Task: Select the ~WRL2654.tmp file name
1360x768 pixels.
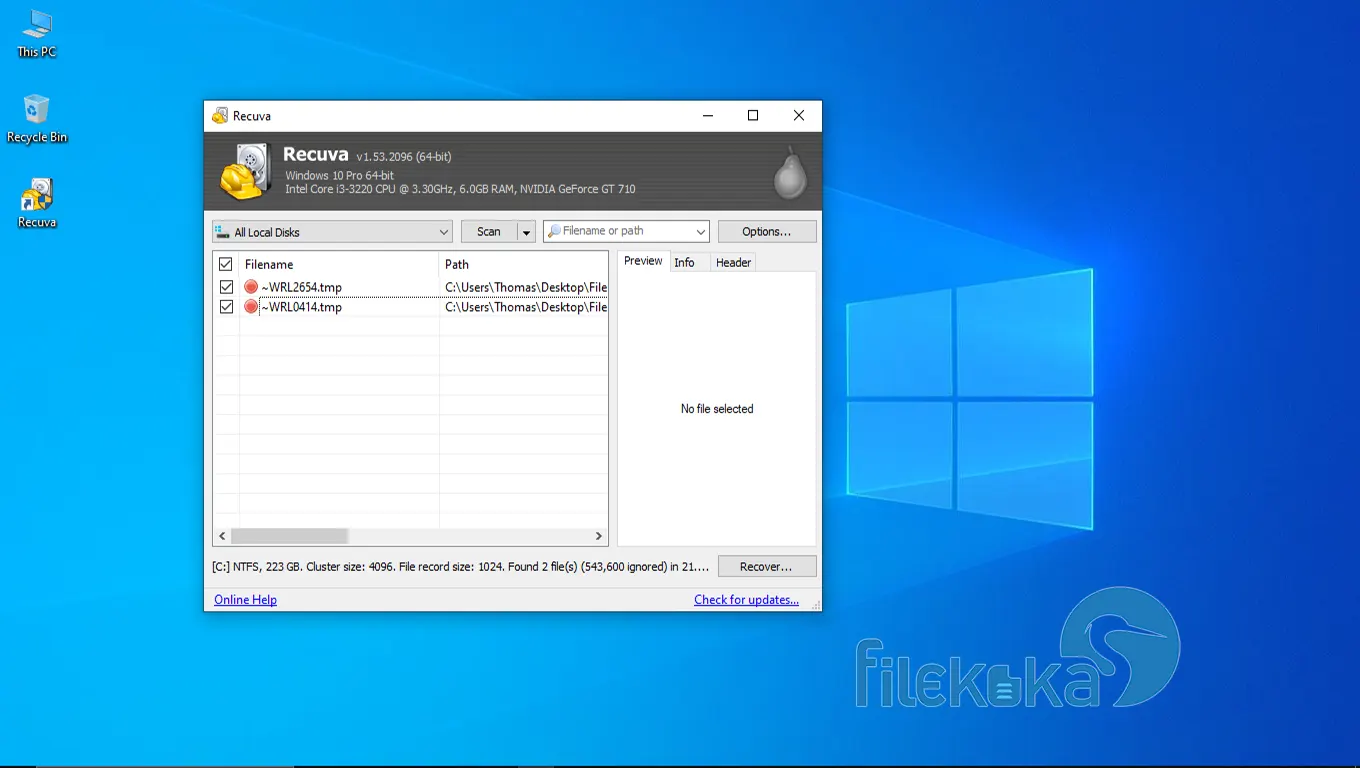Action: [x=301, y=287]
